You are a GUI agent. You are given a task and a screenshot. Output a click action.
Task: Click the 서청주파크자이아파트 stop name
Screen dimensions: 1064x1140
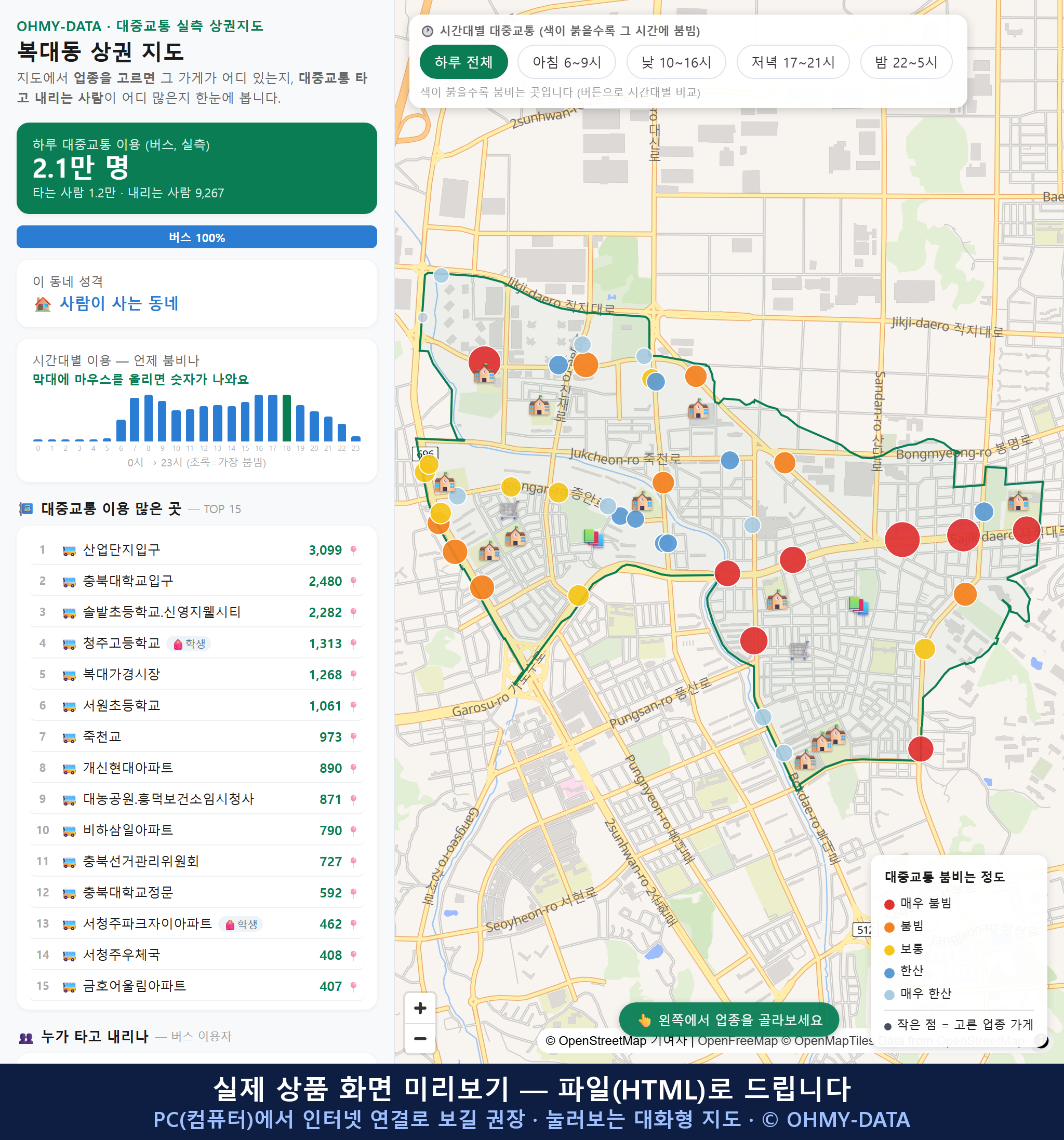[148, 924]
